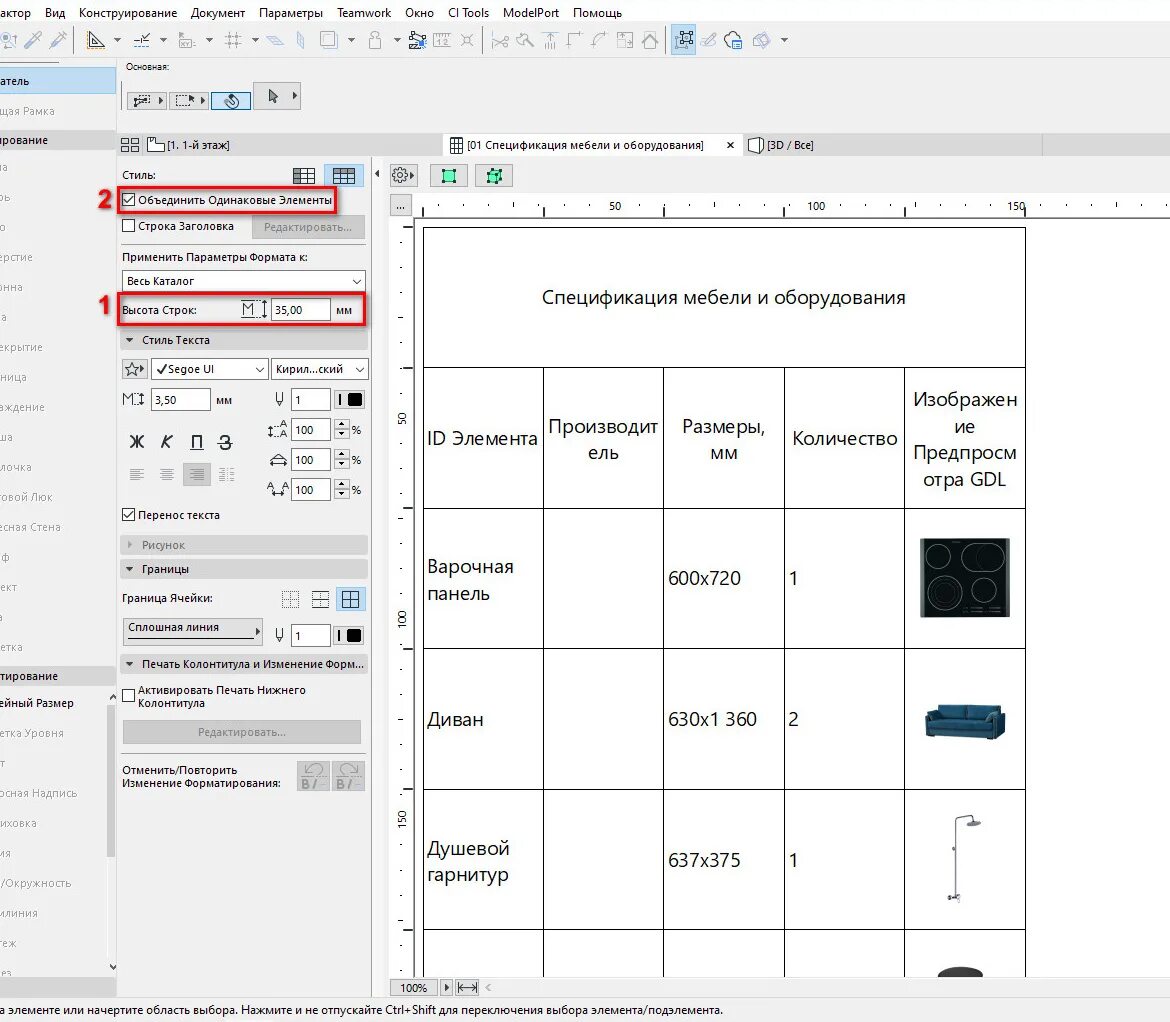Apply bold text formatting (Ж icon)
Screen dimensions: 1170x1022
pyautogui.click(x=137, y=441)
